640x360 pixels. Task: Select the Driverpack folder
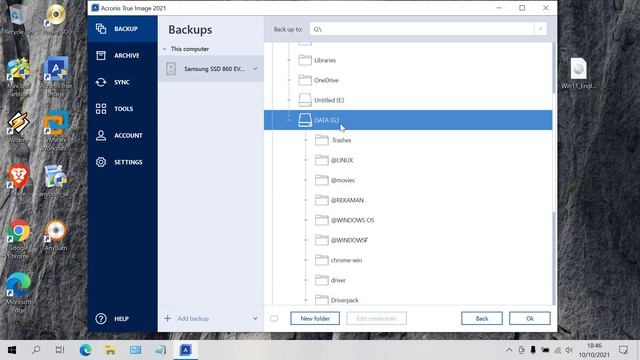click(344, 300)
